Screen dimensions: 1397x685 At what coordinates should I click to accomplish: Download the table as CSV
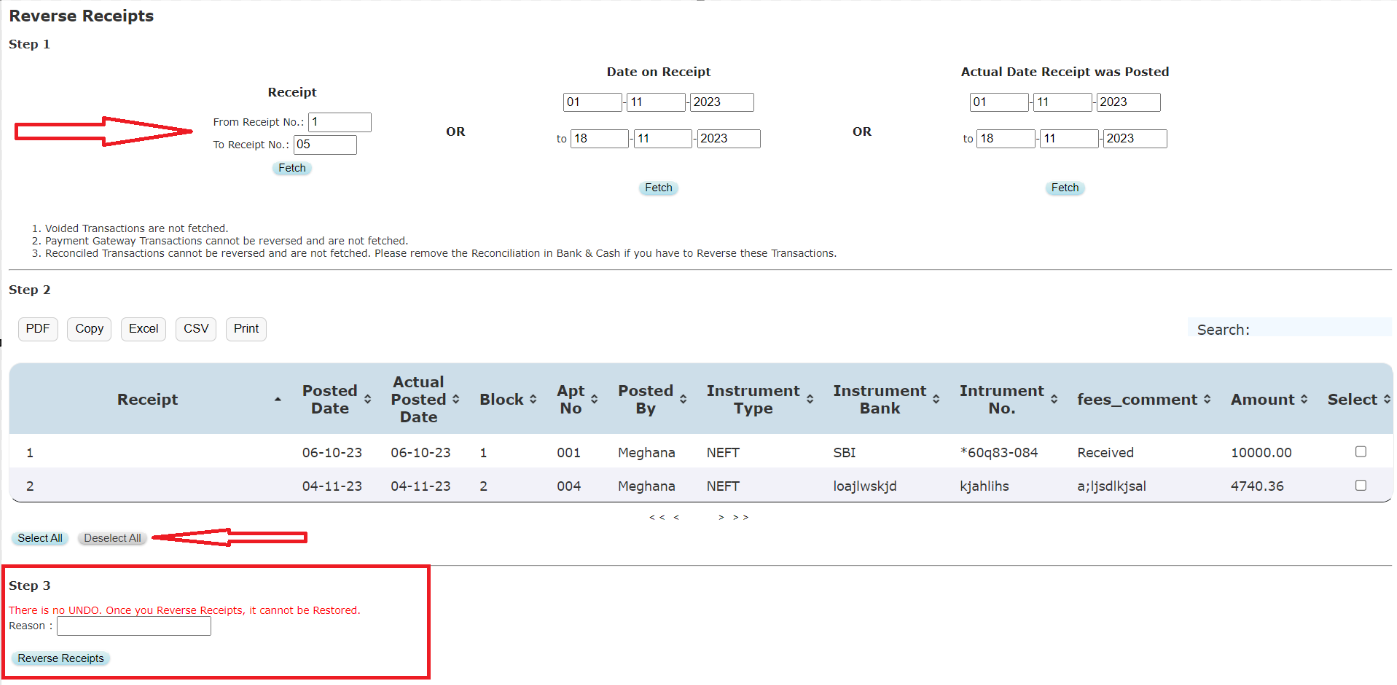click(195, 328)
